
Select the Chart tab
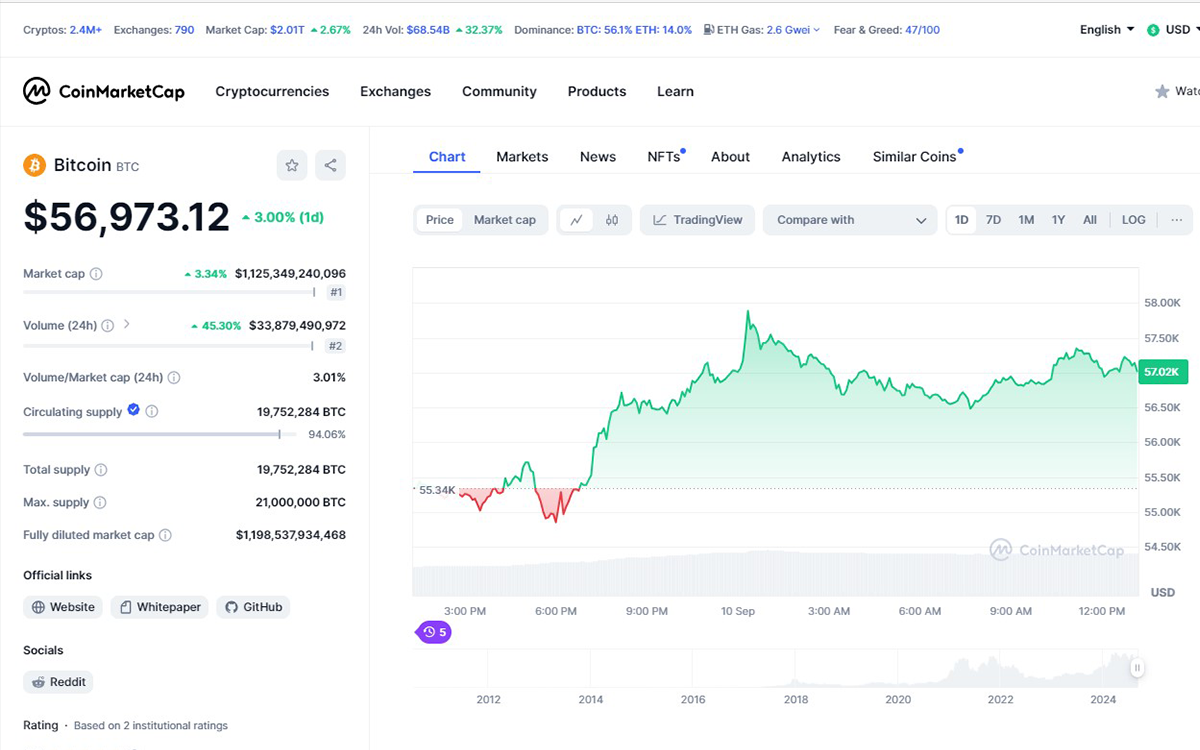click(x=447, y=157)
